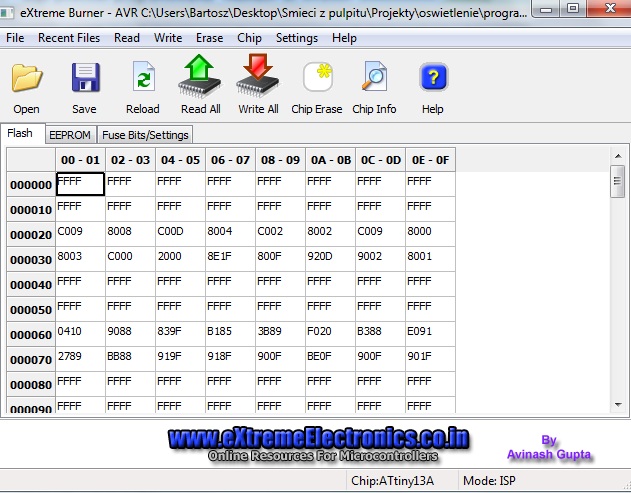Select cell 9088 in row 000060

[130, 334]
